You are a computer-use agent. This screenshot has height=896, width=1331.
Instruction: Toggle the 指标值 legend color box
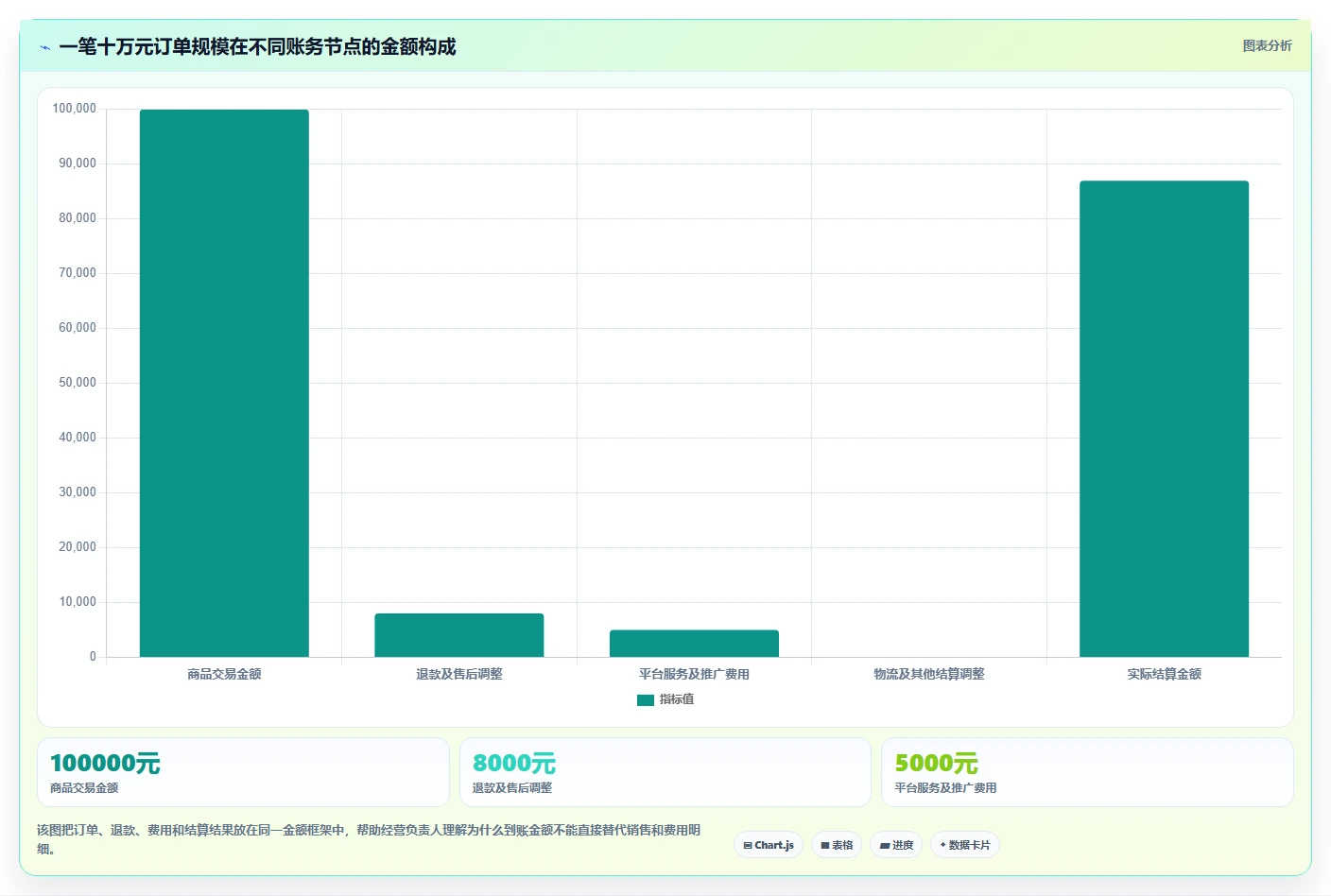click(x=646, y=700)
